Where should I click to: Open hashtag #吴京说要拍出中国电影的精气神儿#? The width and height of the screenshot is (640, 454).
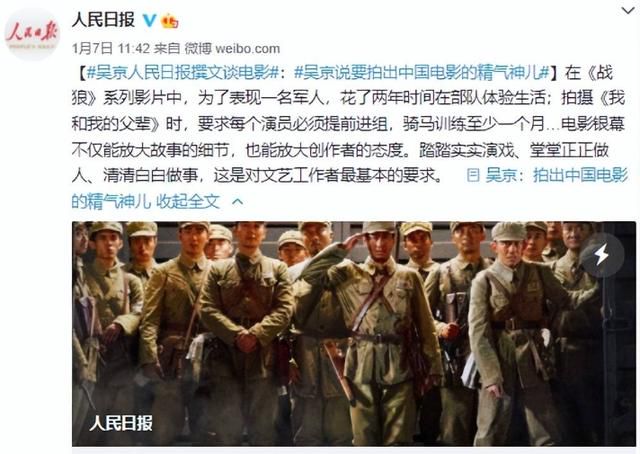coord(422,73)
